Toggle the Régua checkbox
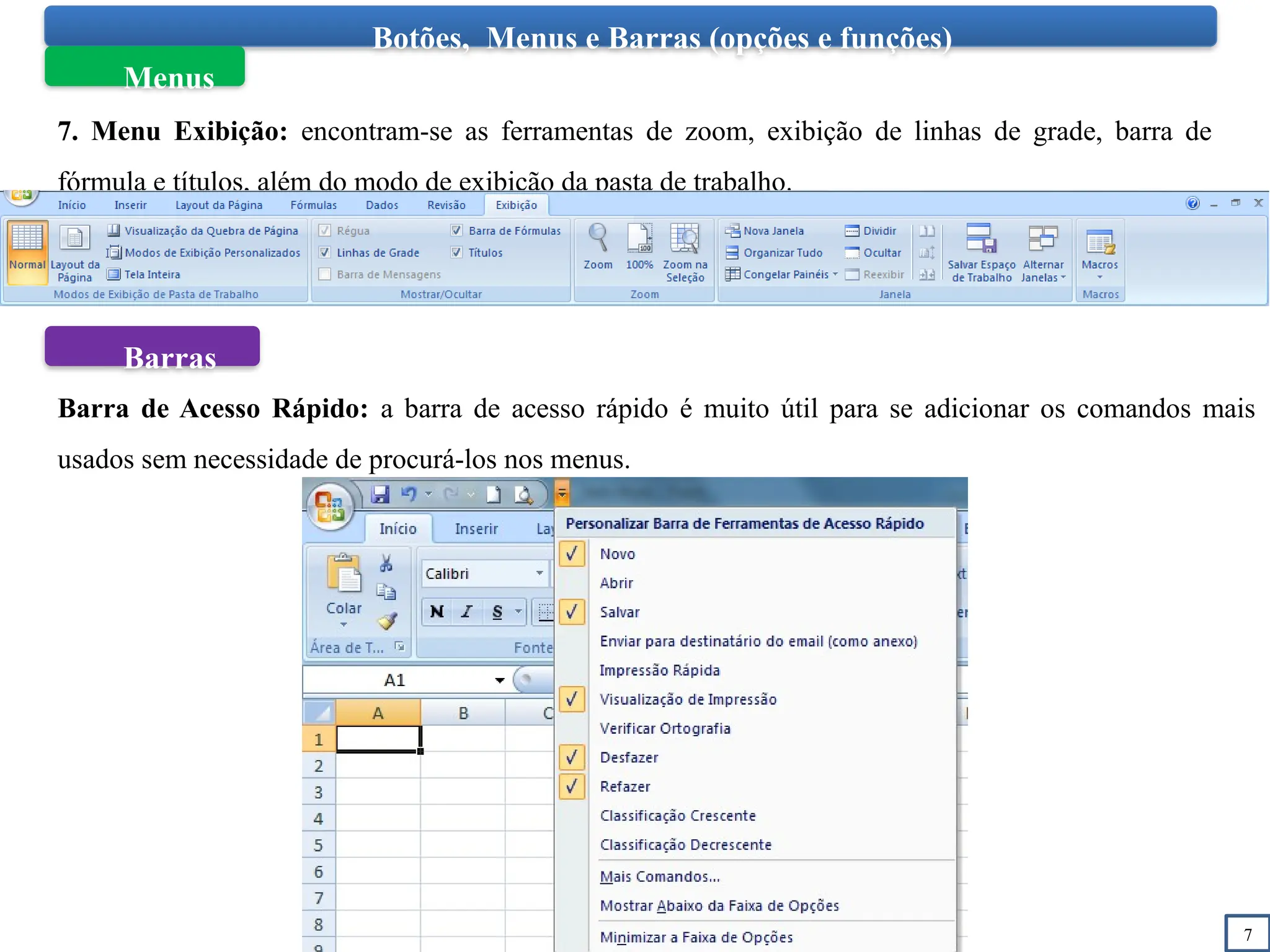The height and width of the screenshot is (952, 1270). coord(324,231)
